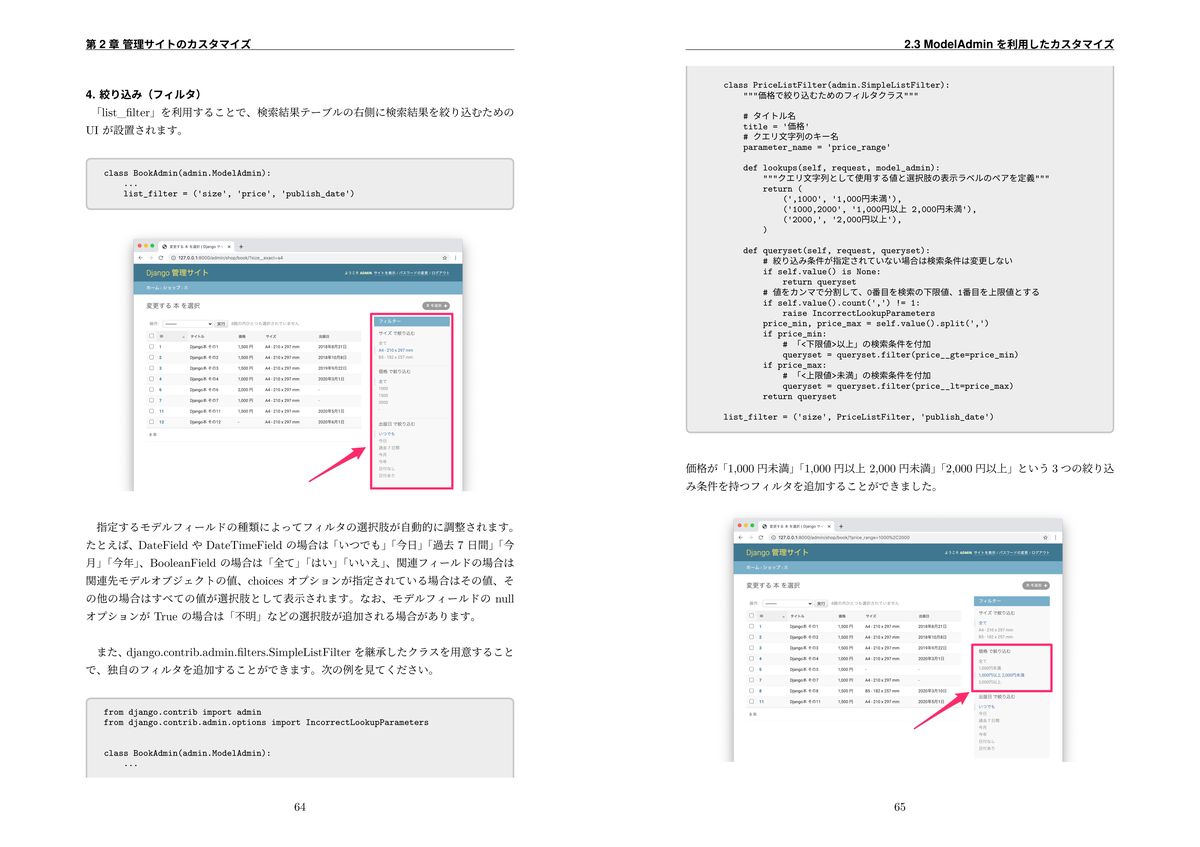Click forward arrow in page 65 browser
This screenshot has width=1200, height=847.
pos(750,537)
